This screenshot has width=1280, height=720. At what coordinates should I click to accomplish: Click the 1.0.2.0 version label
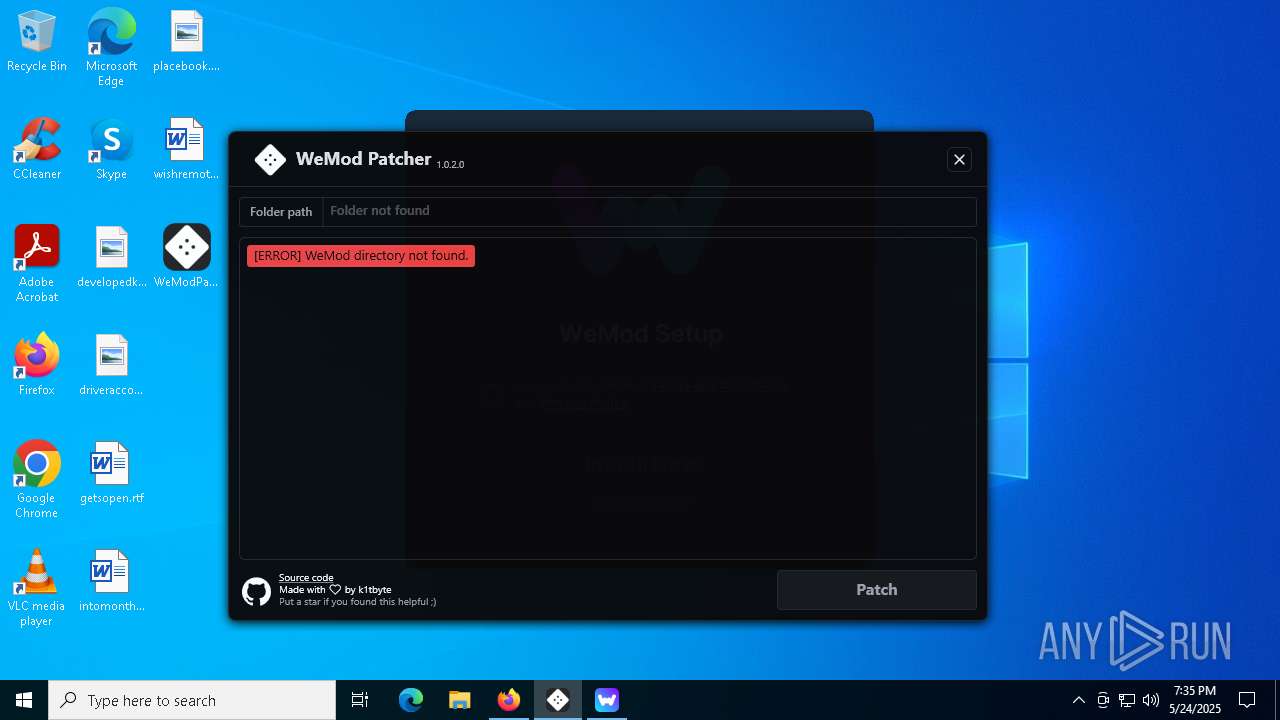(450, 164)
